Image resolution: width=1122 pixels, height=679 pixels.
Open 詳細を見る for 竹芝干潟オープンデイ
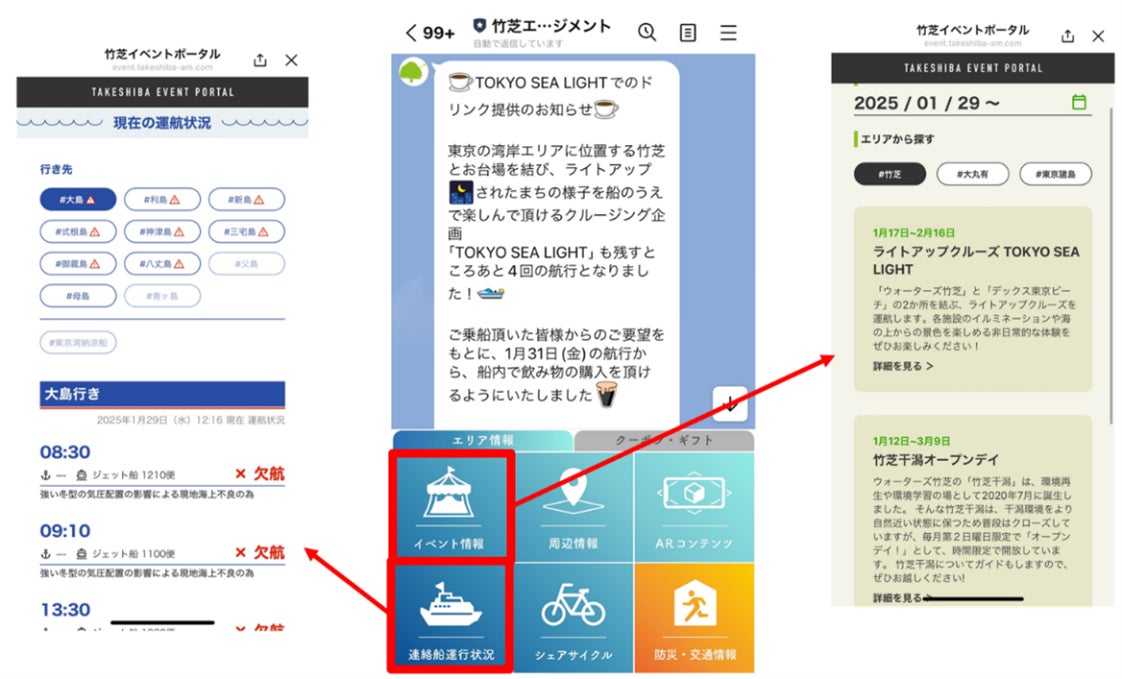(x=902, y=597)
